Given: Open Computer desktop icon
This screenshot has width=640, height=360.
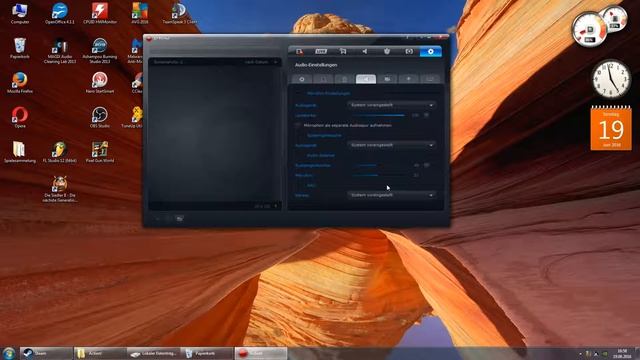Looking at the screenshot, I should click(20, 13).
